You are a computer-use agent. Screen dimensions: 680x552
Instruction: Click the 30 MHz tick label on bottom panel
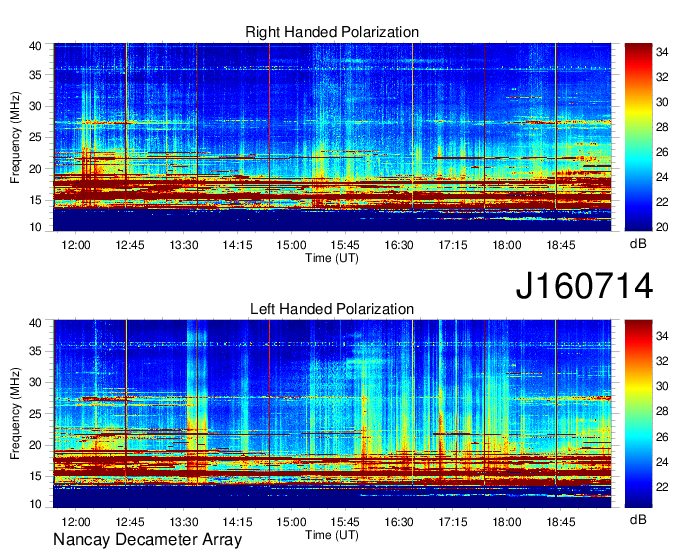coord(35,382)
